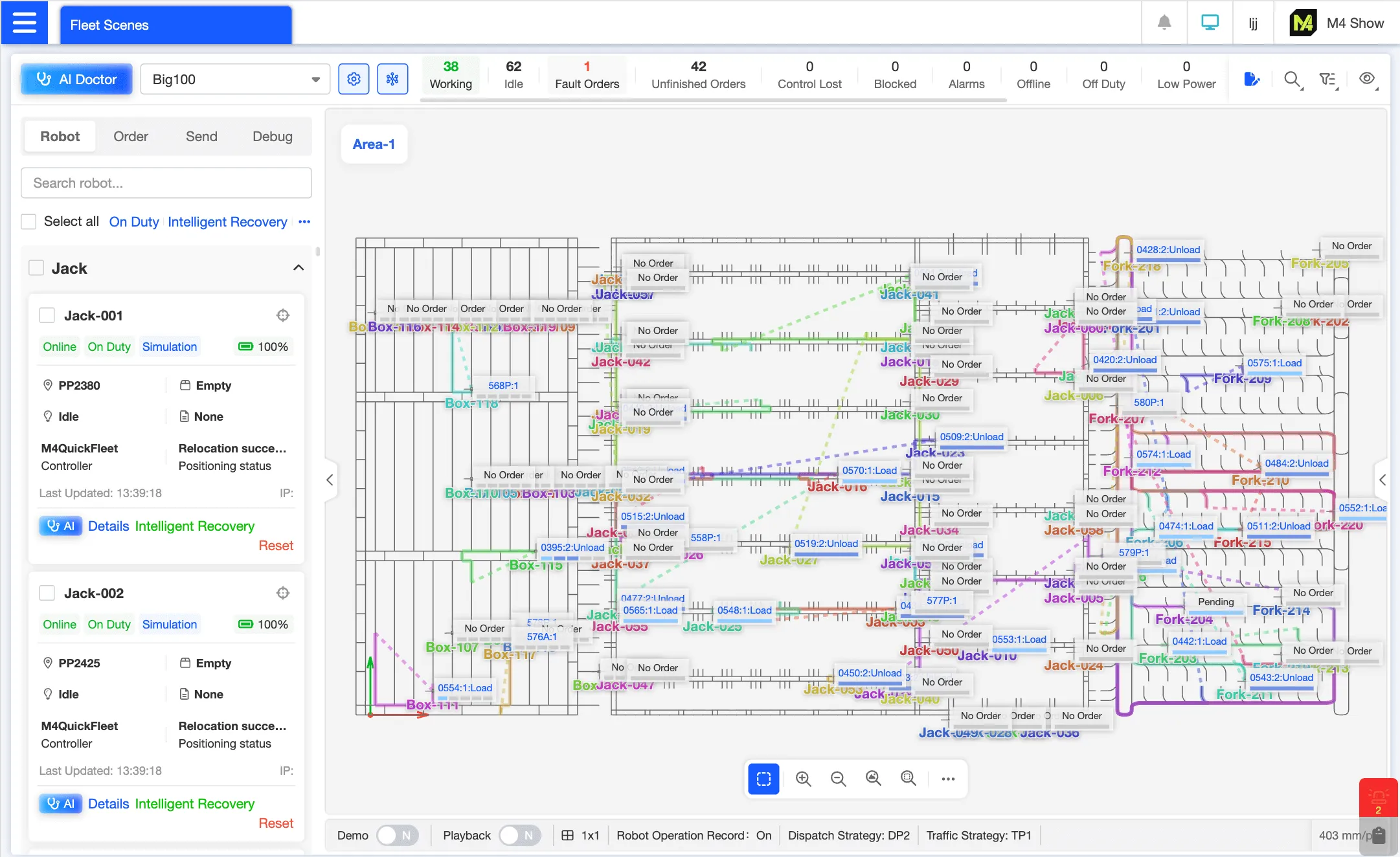The image size is (1400, 857).
Task: Collapse the Jack robot group
Action: tap(298, 268)
